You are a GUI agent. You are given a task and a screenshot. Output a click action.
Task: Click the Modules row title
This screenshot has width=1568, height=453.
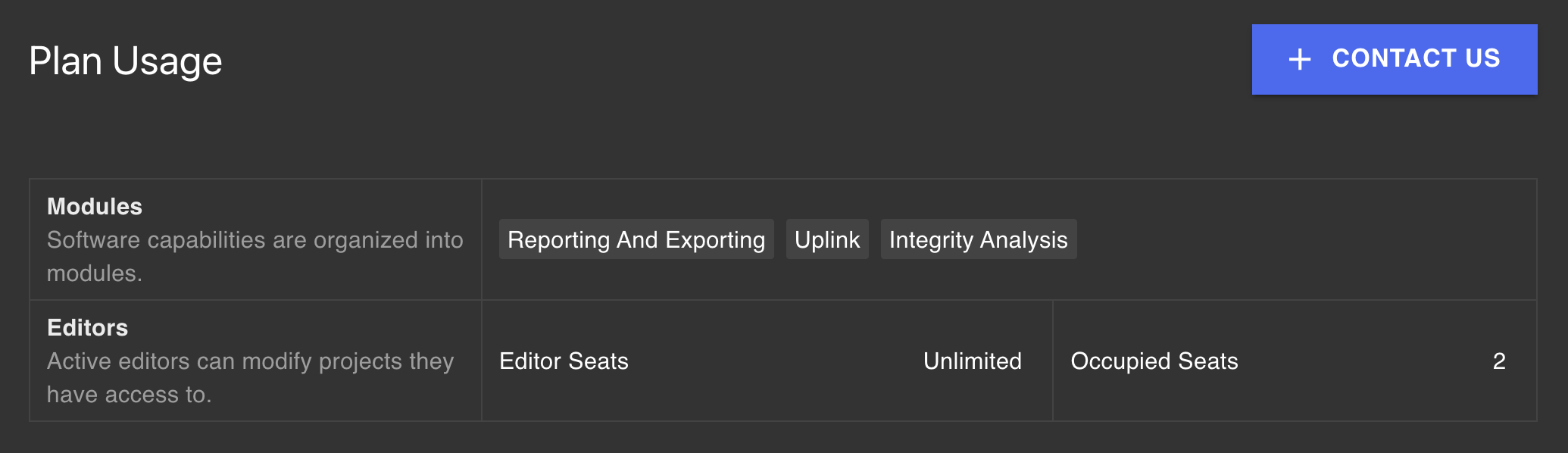point(95,206)
